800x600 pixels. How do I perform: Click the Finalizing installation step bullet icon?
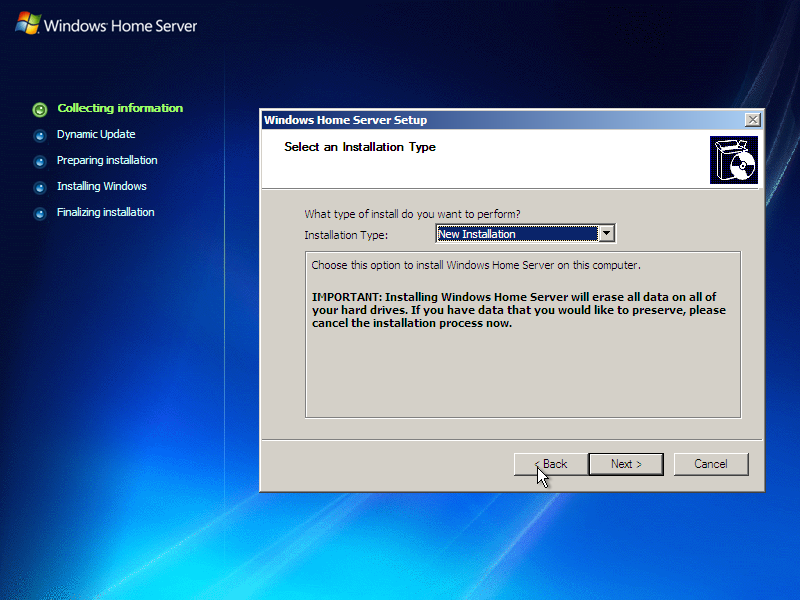(x=39, y=213)
